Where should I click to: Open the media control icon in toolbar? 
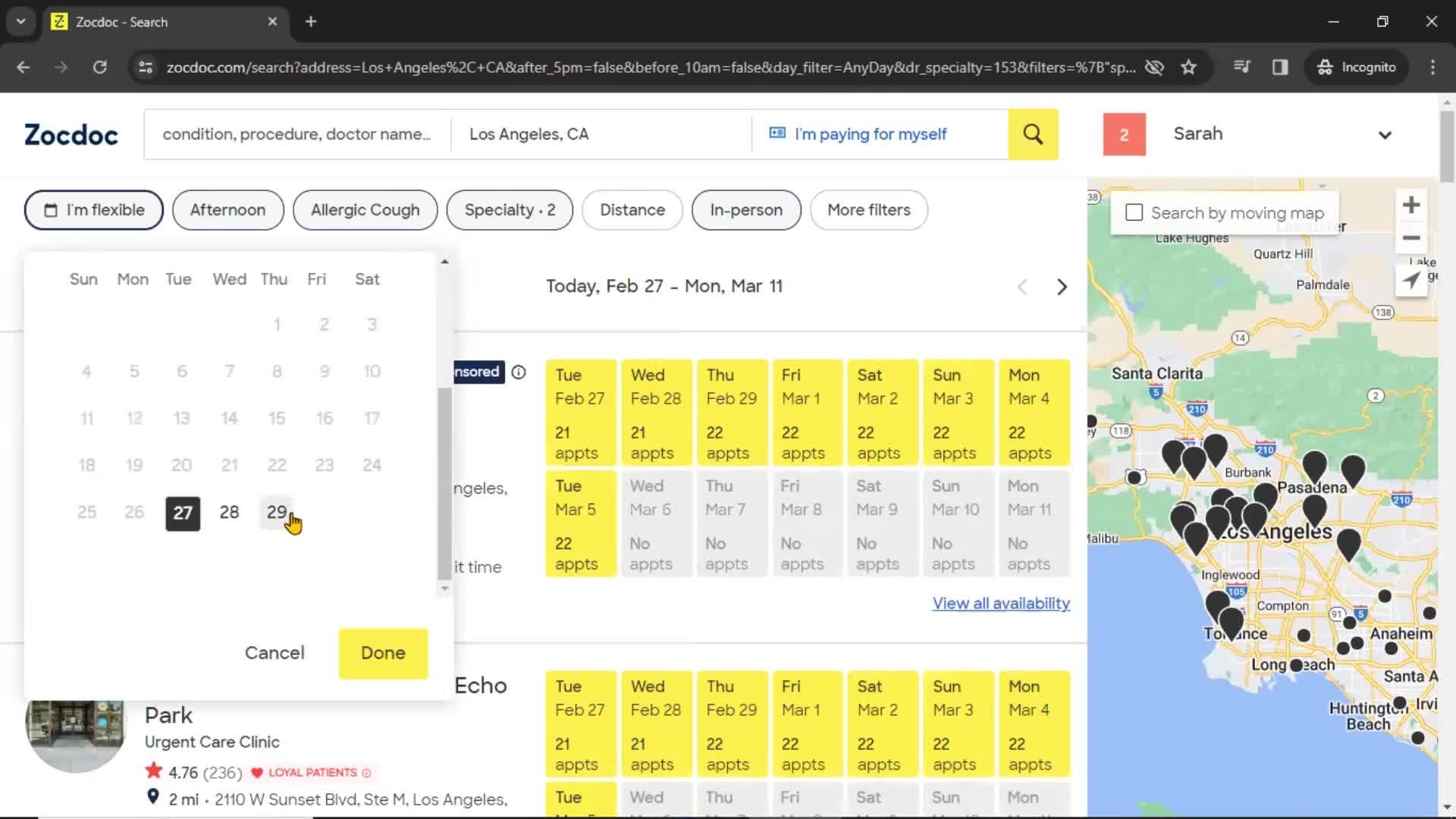click(x=1242, y=67)
